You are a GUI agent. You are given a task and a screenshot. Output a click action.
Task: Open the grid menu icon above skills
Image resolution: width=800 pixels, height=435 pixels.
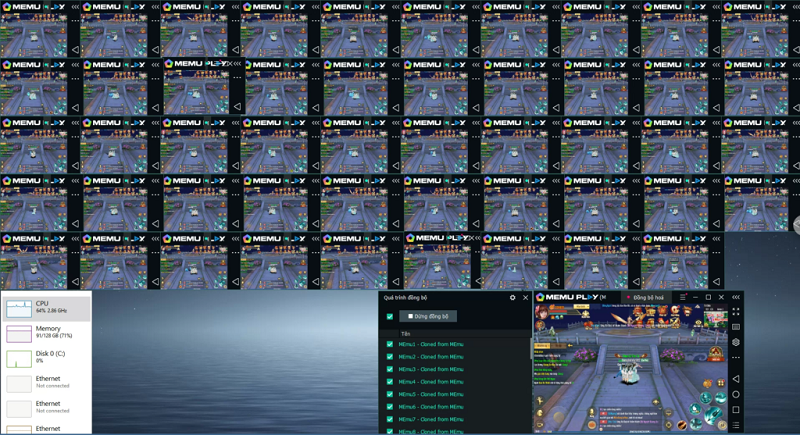tap(720, 383)
